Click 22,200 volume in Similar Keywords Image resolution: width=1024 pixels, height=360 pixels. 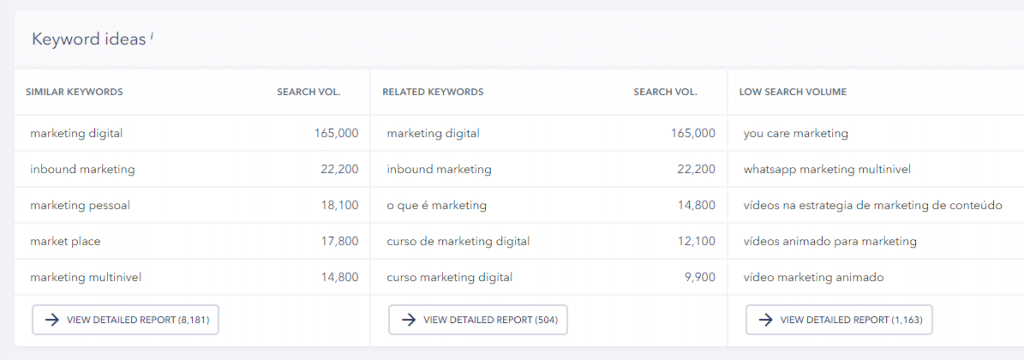[339, 169]
